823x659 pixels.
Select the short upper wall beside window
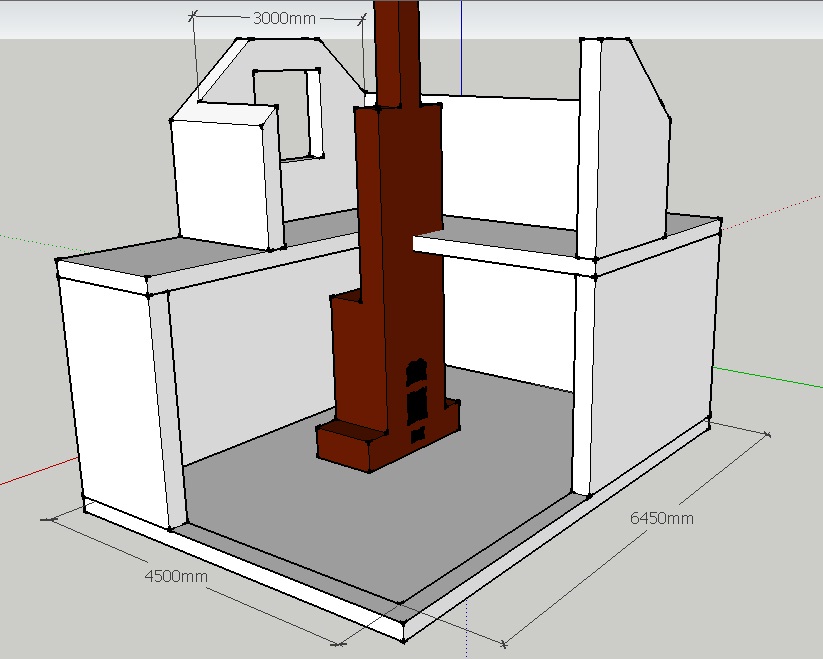(220, 180)
